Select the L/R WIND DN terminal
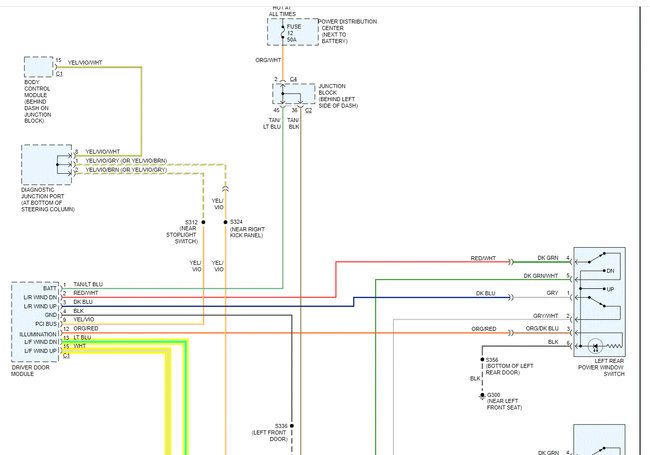This screenshot has width=650, height=455. (40, 298)
